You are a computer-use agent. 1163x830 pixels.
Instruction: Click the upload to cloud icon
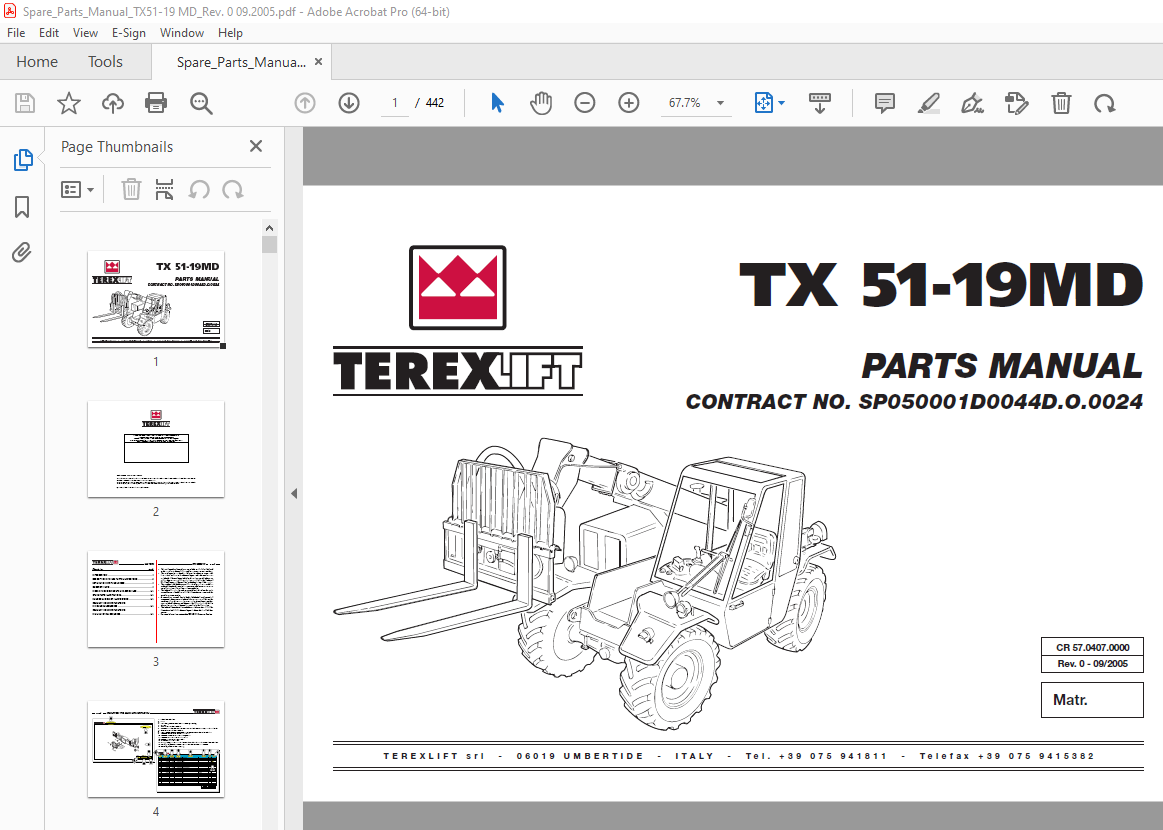pyautogui.click(x=113, y=103)
